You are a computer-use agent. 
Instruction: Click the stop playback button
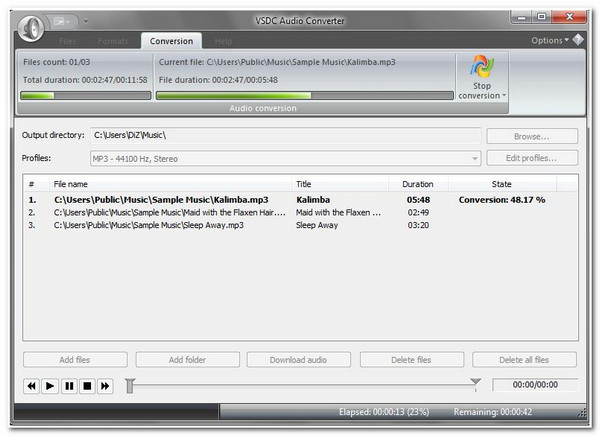[x=87, y=386]
